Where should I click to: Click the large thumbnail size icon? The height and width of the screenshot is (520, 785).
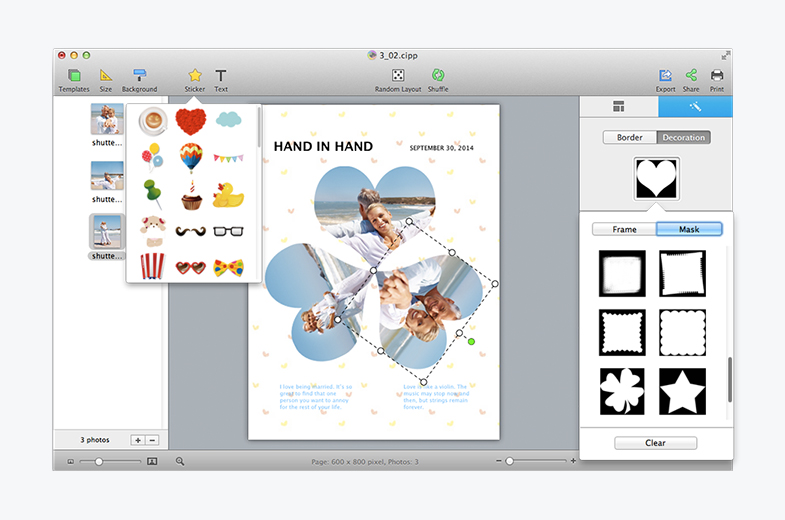152,461
